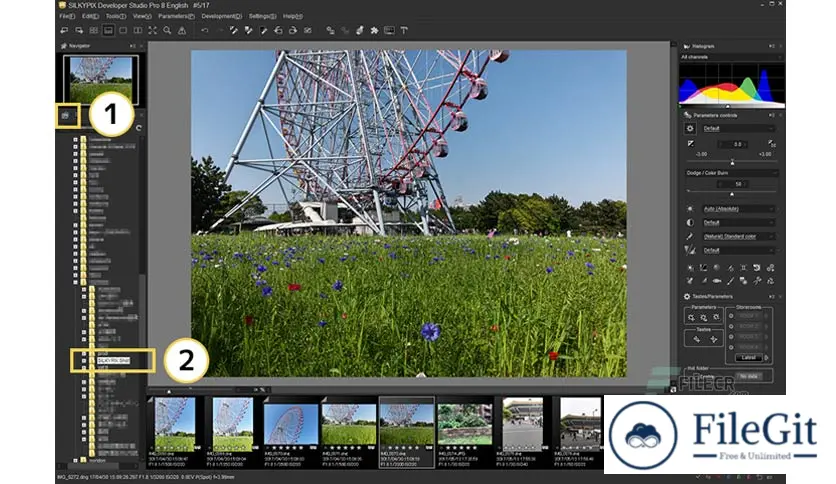
Task: Open the Help menu
Action: (x=292, y=17)
